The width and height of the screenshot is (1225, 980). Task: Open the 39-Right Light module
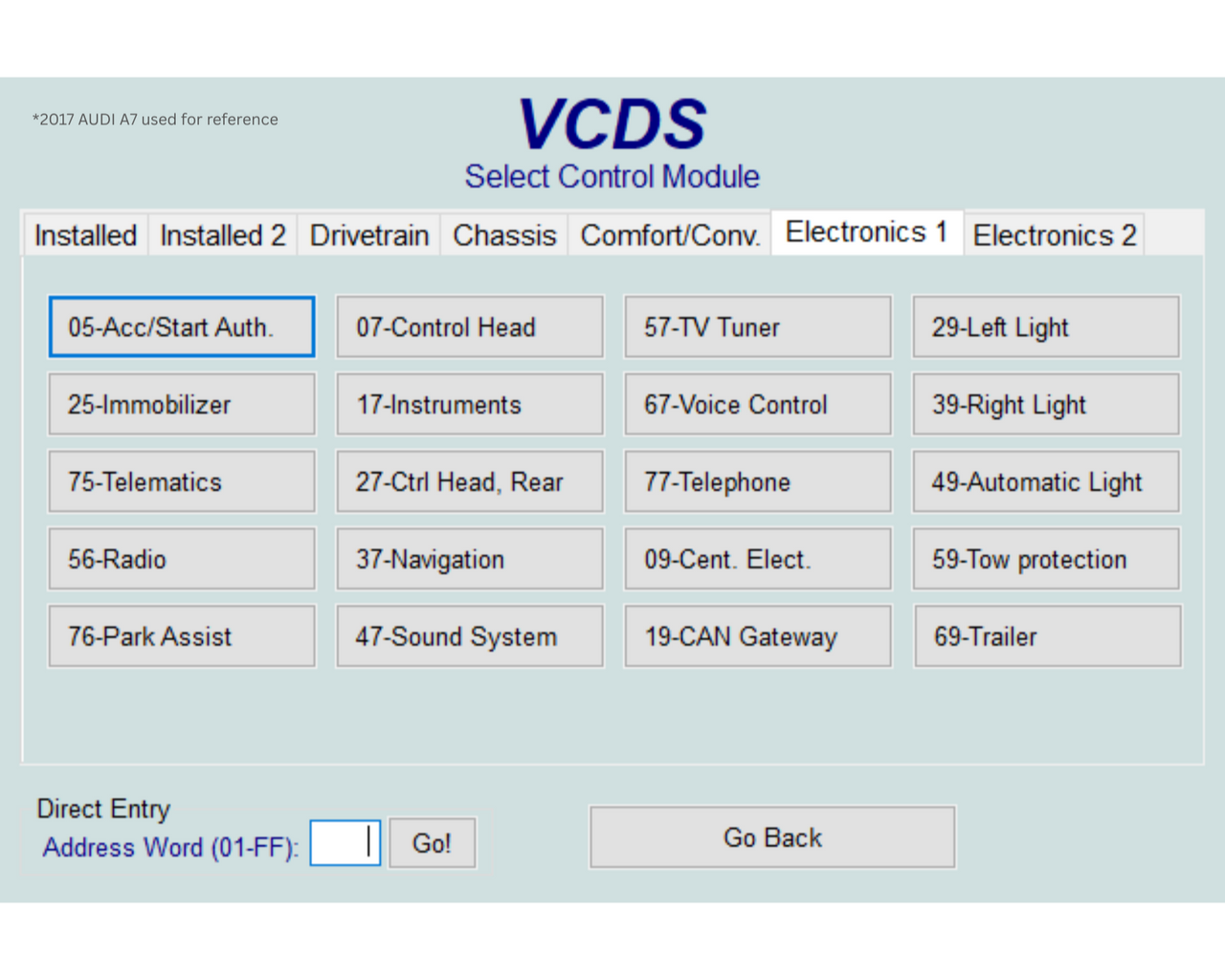(1047, 405)
